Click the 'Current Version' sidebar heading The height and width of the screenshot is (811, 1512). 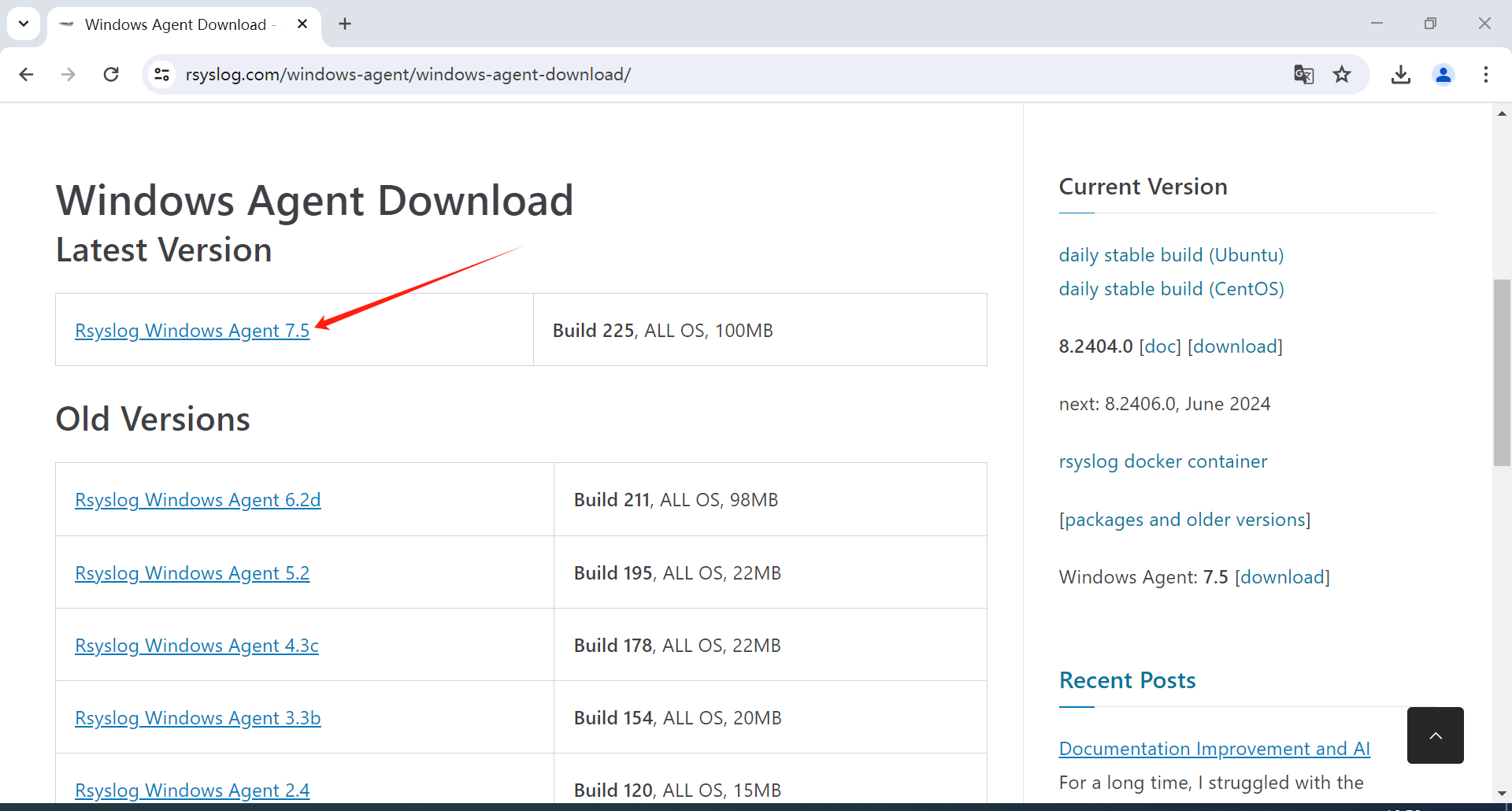point(1143,187)
